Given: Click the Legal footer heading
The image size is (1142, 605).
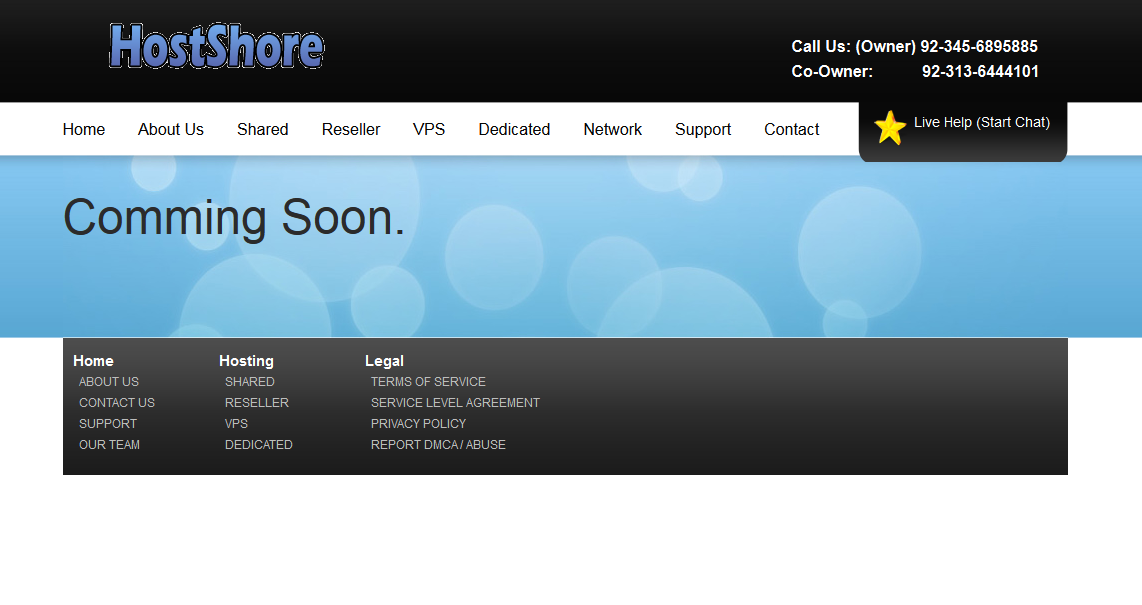Looking at the screenshot, I should pos(384,361).
